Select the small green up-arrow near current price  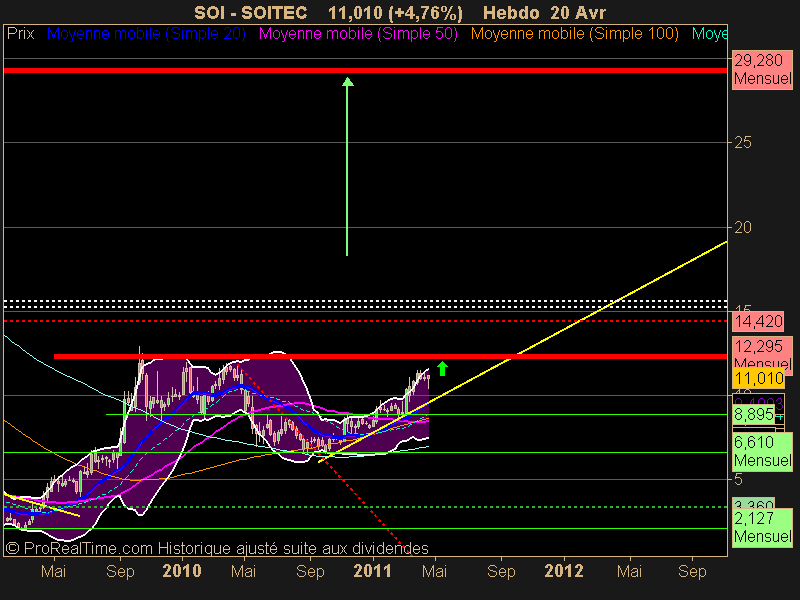(442, 368)
